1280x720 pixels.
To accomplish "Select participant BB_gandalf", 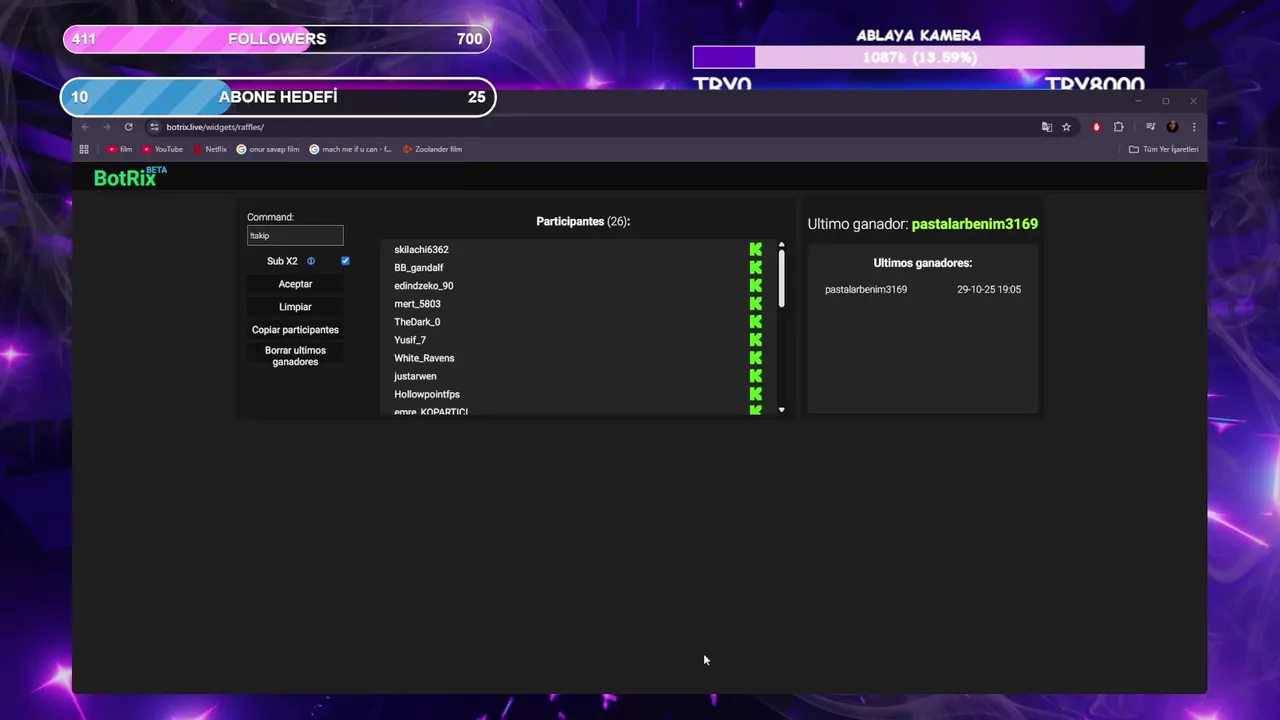I will click(418, 268).
